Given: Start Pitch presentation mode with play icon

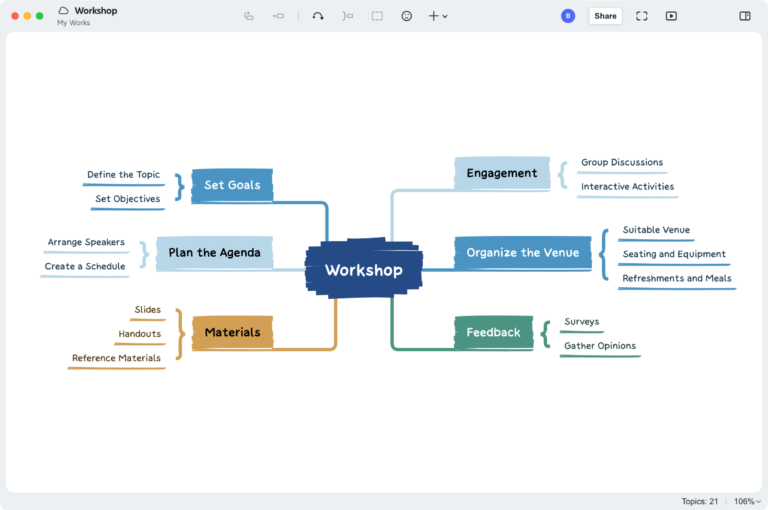Looking at the screenshot, I should point(671,16).
